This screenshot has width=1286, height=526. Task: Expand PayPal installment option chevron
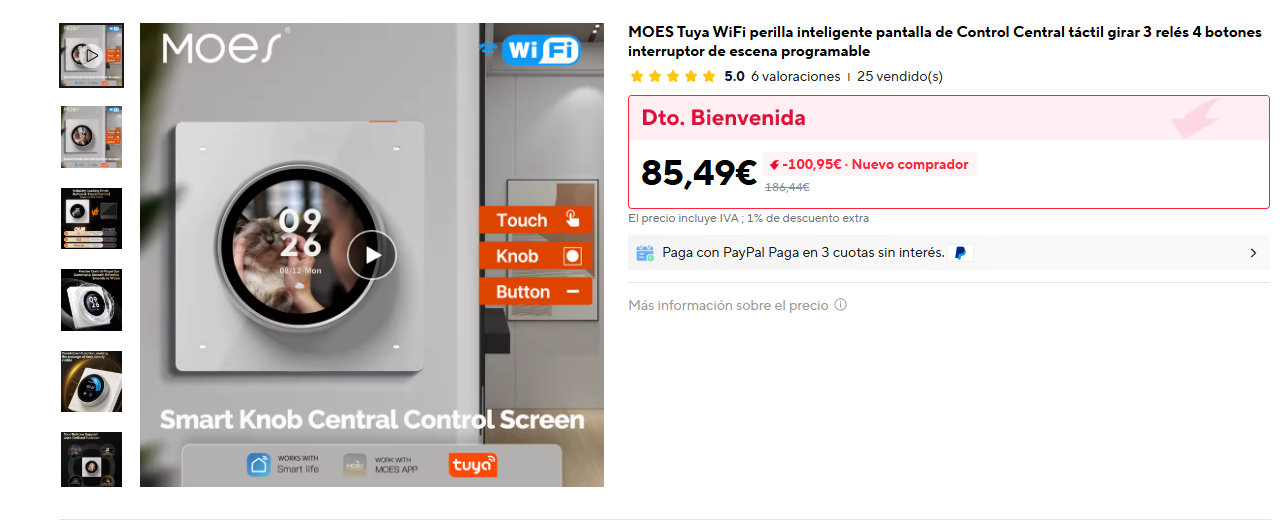pyautogui.click(x=1253, y=253)
